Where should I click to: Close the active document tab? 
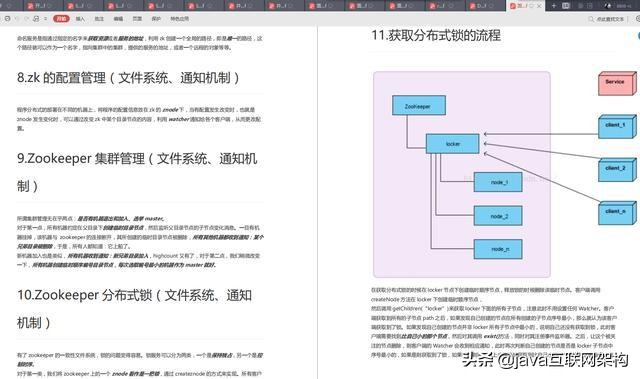(539, 6)
